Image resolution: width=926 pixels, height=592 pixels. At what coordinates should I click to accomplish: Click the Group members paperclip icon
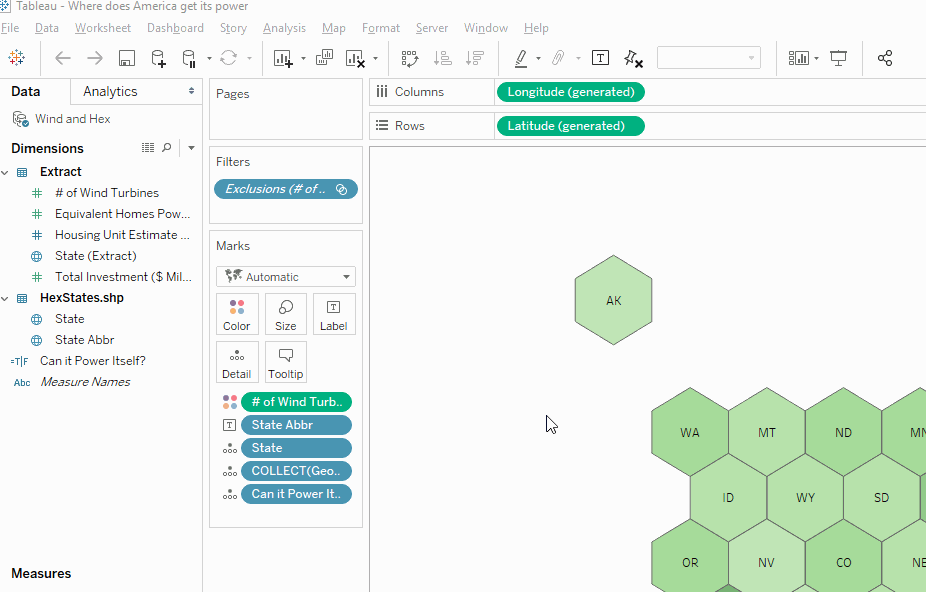[558, 58]
